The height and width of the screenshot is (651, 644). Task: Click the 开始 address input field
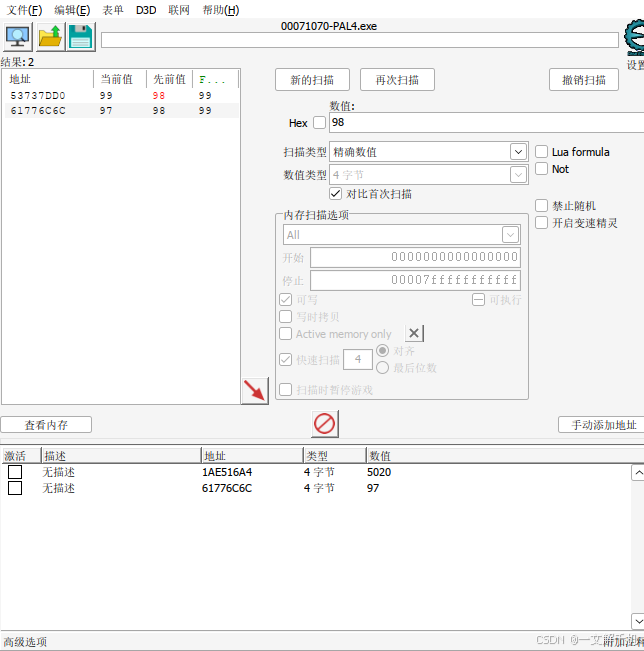pos(415,257)
